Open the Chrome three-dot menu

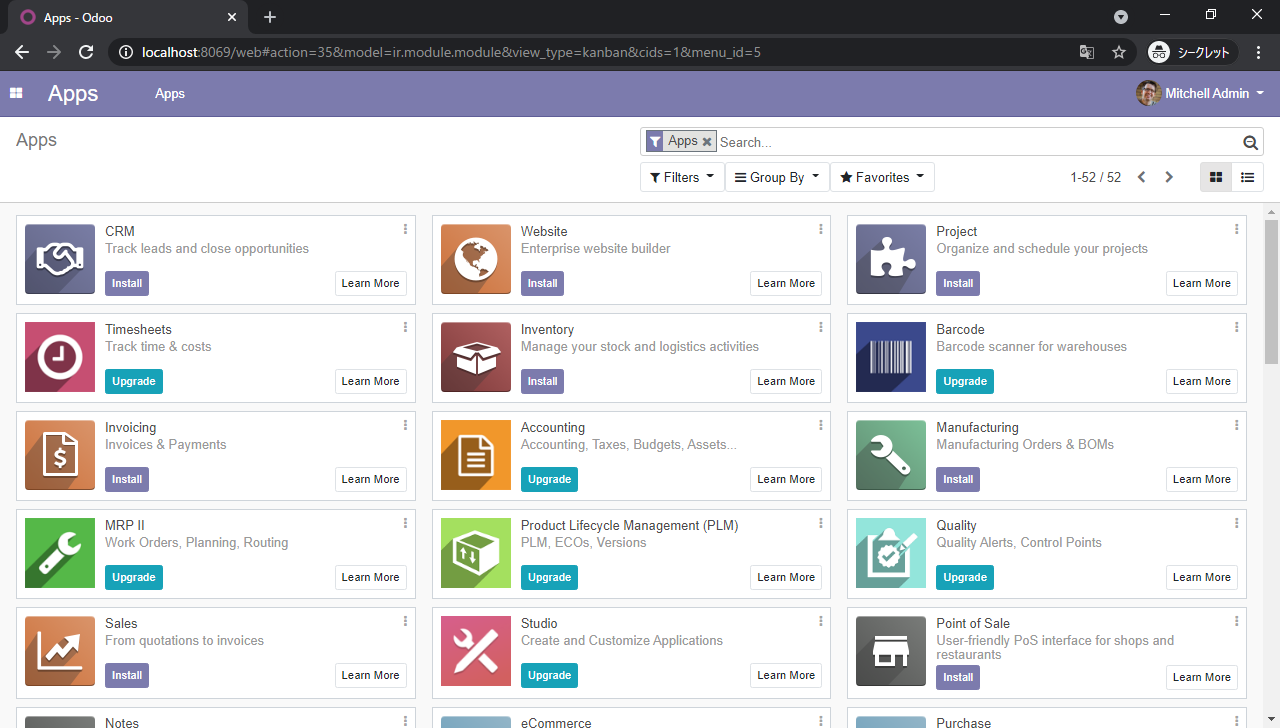pos(1257,52)
